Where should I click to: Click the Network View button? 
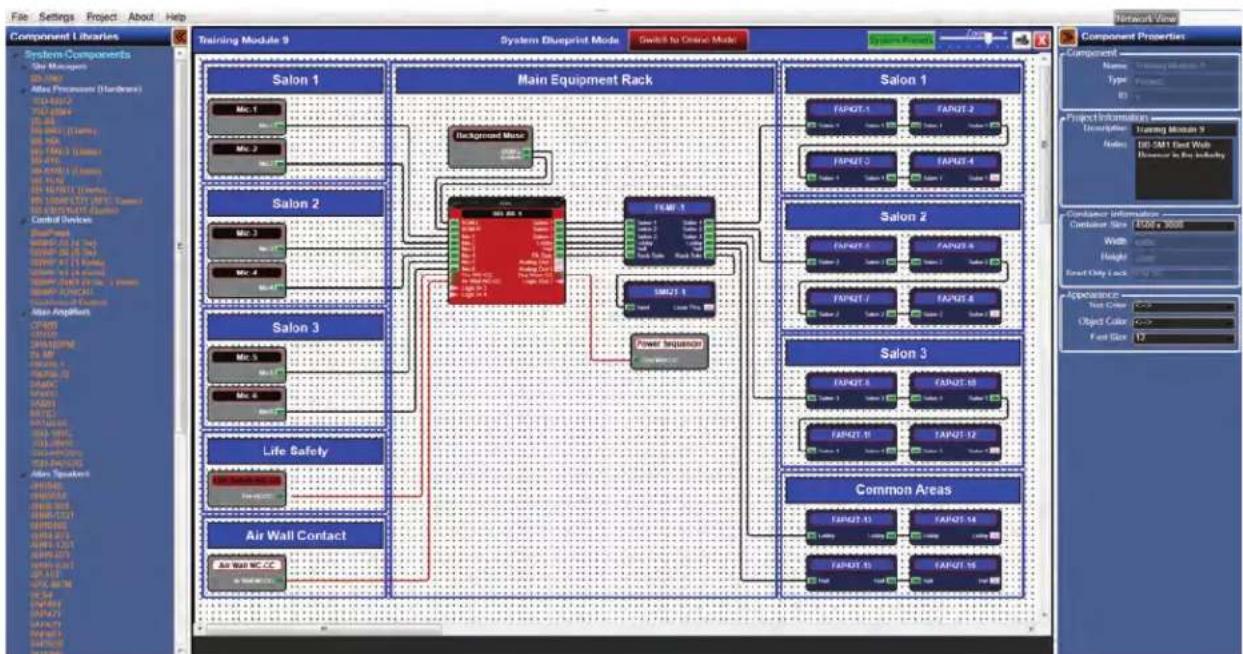click(1148, 18)
